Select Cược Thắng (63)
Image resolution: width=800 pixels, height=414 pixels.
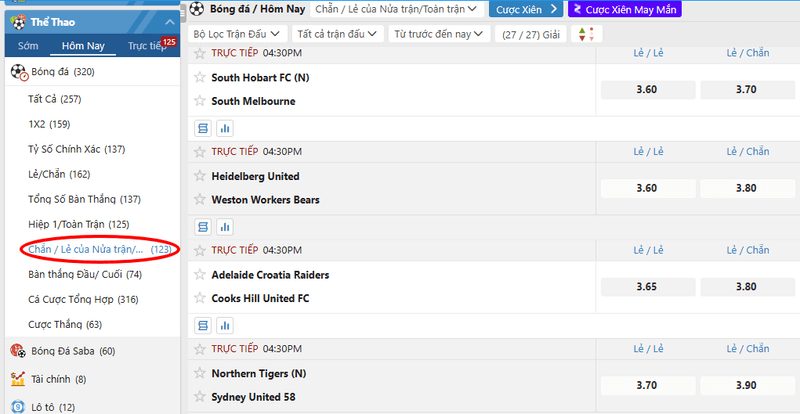tap(65, 325)
